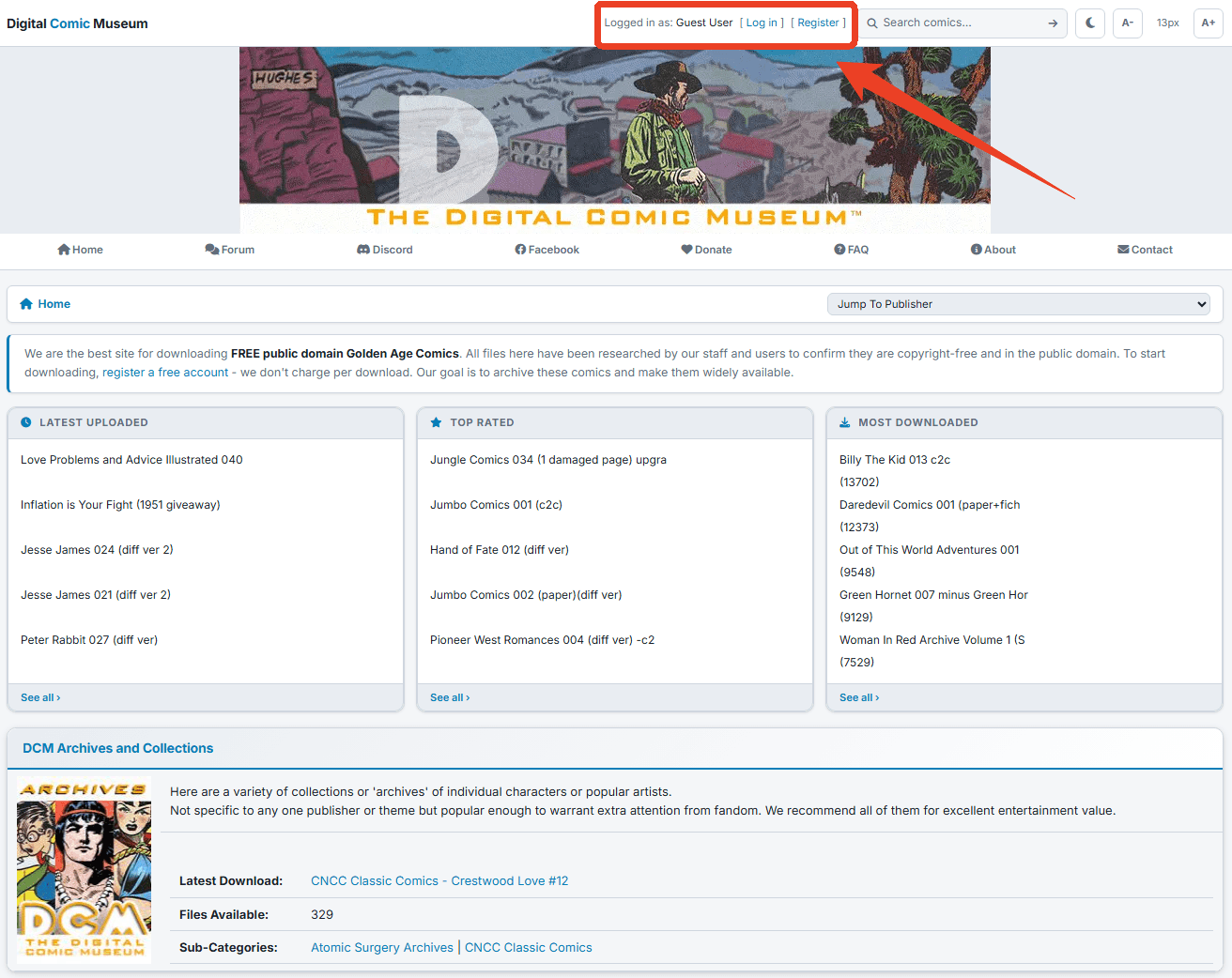Submit search using the arrow icon
Screen dimensions: 1232x978
coord(1053,23)
